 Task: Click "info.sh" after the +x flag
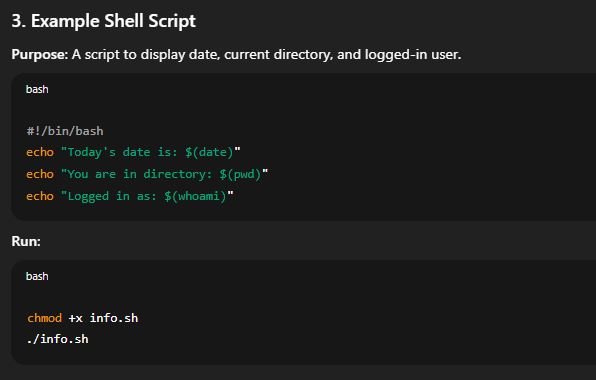click(x=114, y=318)
